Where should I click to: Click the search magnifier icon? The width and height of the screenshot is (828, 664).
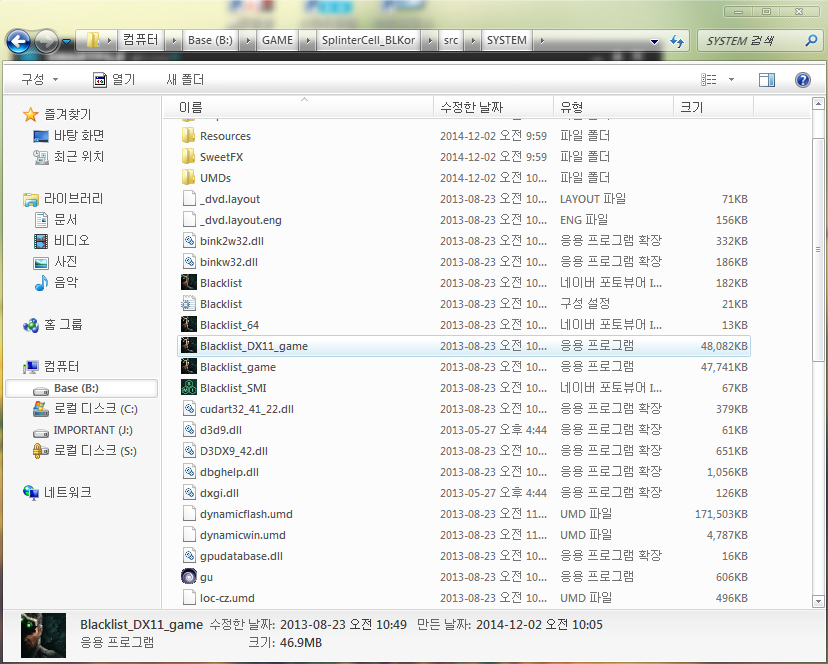pyautogui.click(x=811, y=40)
